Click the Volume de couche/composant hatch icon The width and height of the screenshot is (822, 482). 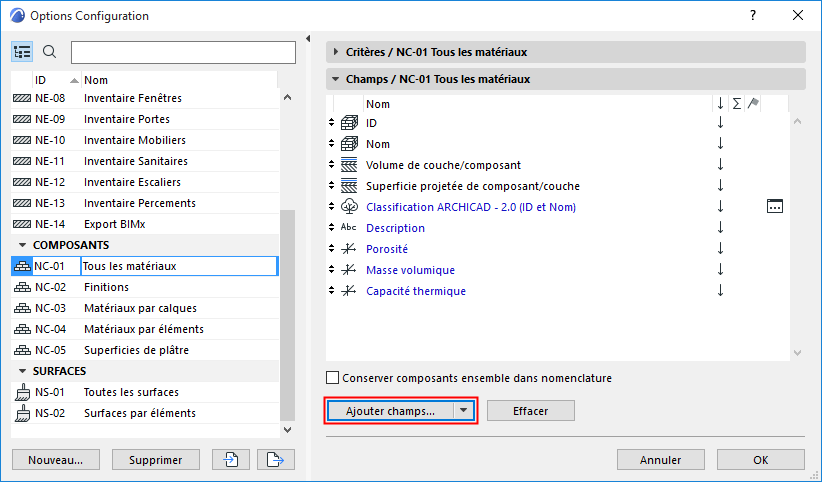point(349,165)
